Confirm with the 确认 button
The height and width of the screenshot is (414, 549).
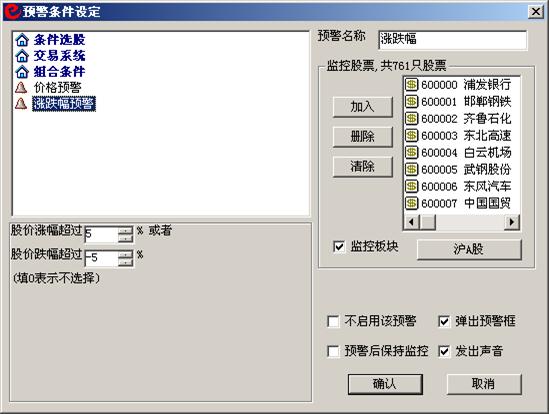pos(385,384)
